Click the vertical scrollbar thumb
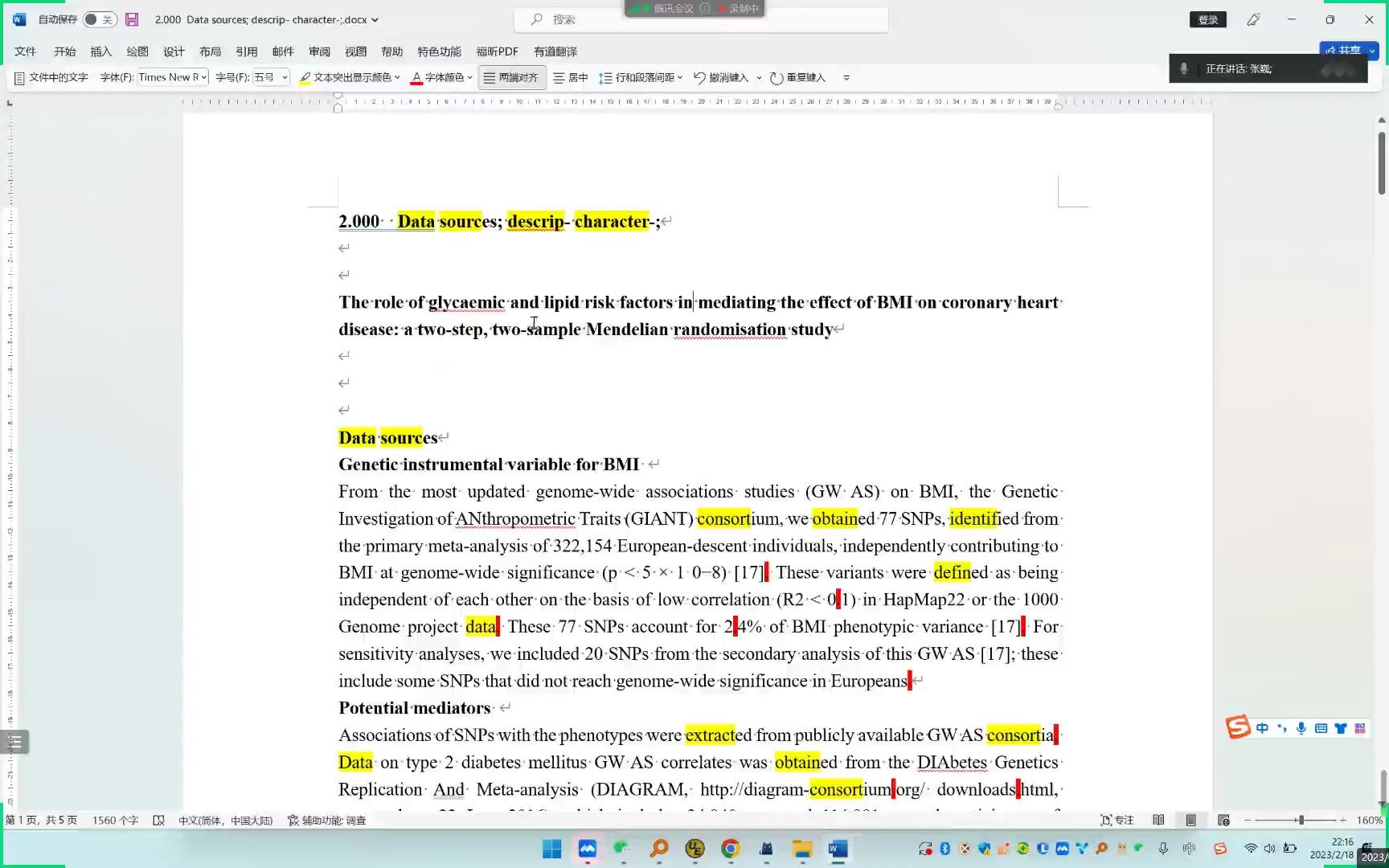Screen dimensions: 1389x868 (x=1382, y=163)
